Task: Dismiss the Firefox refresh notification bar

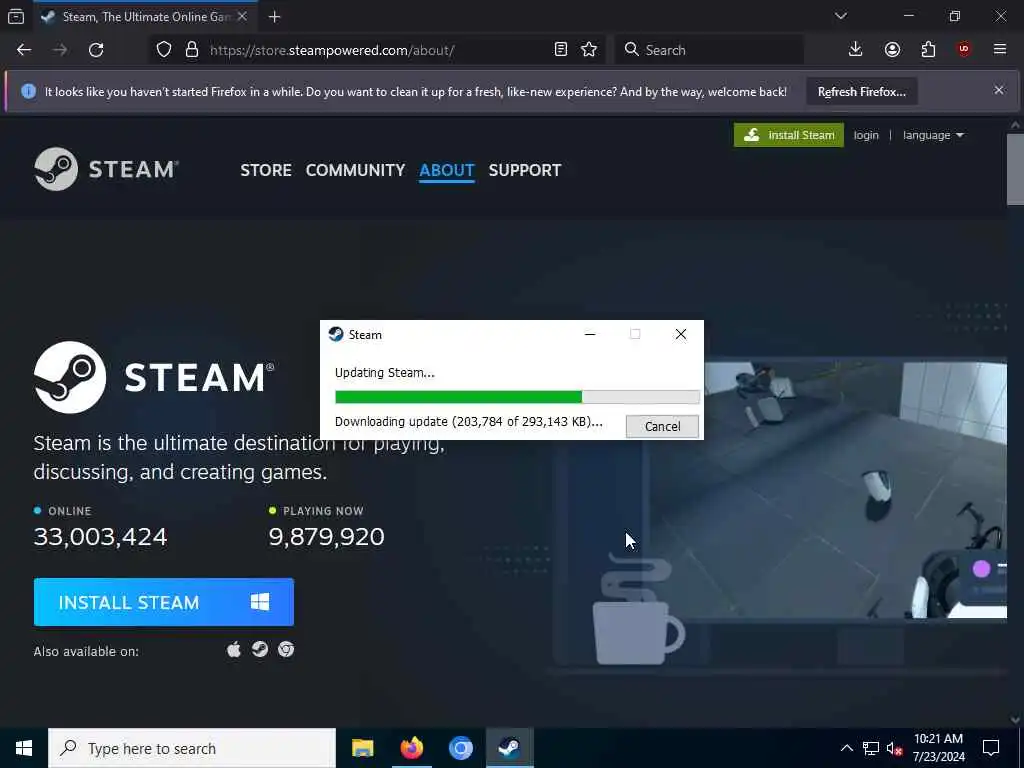Action: [999, 90]
